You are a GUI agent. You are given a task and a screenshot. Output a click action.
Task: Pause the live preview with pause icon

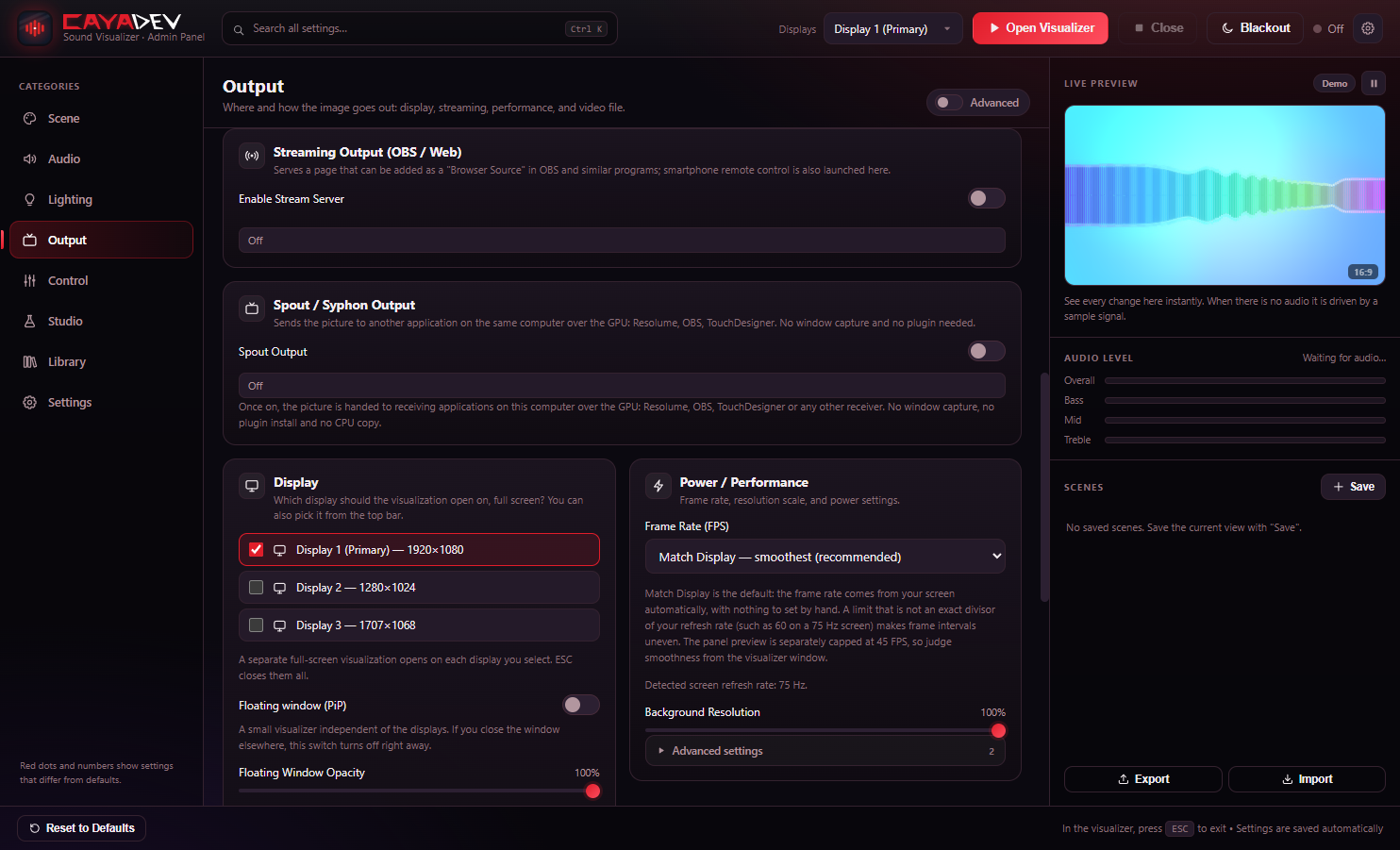point(1374,83)
